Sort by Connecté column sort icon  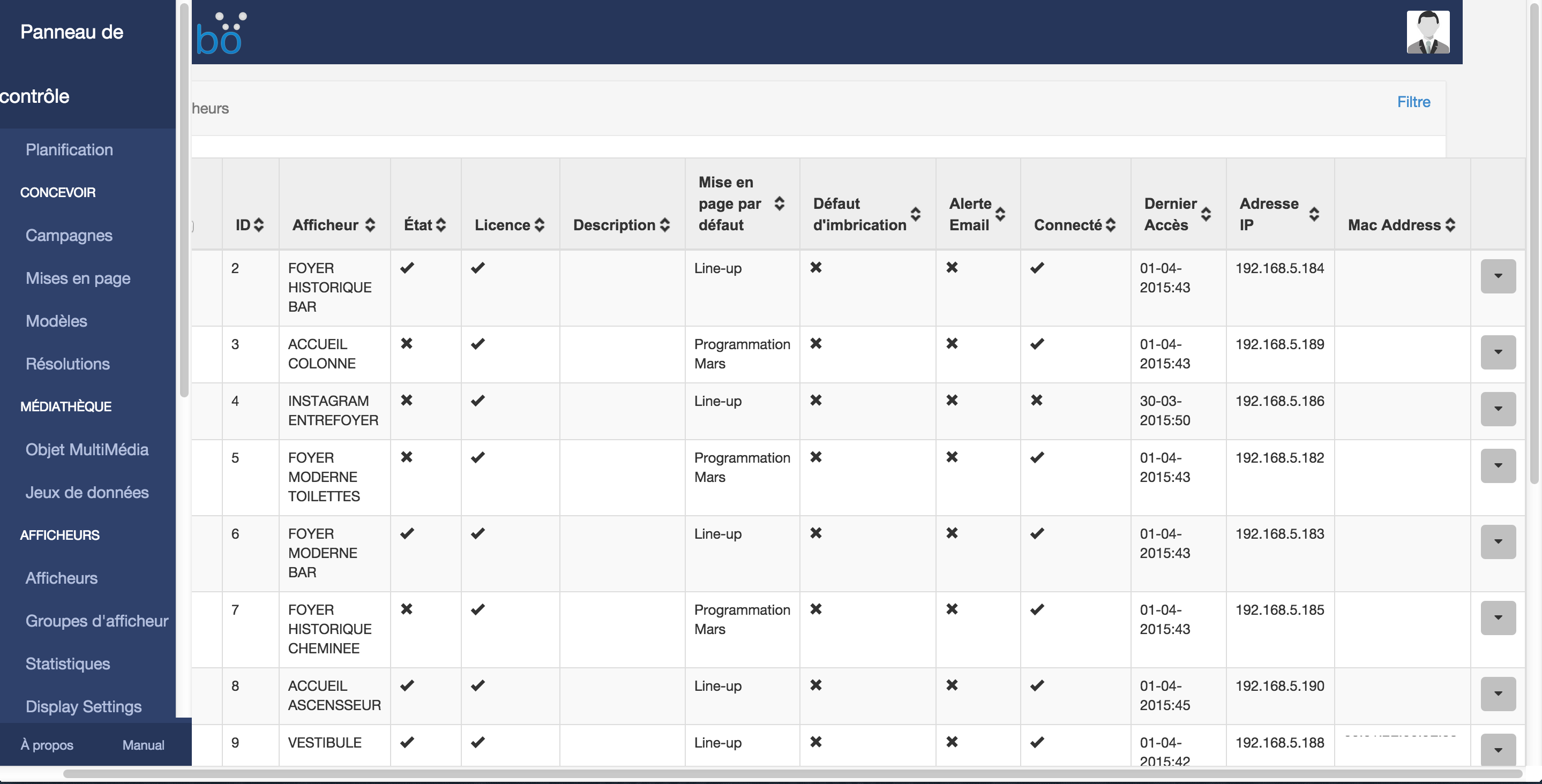click(x=1110, y=225)
